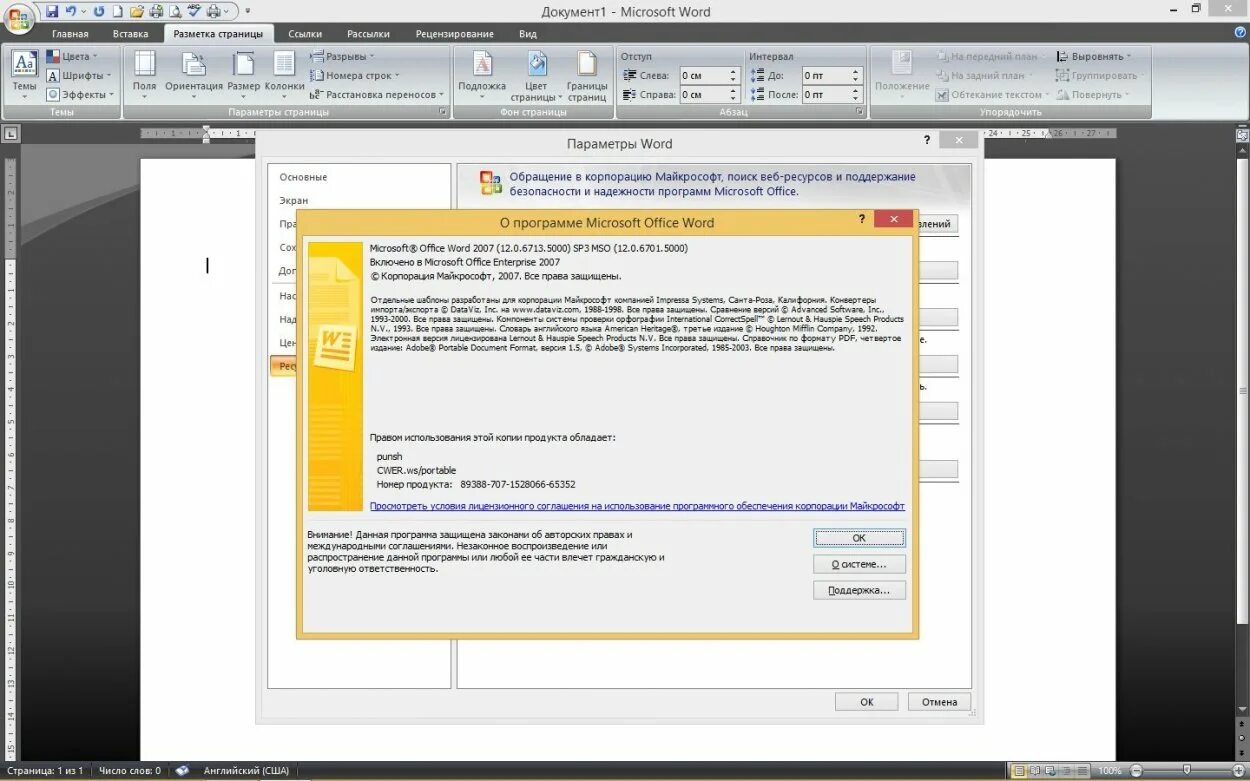Click Число слов: 0 in status bar

tap(130, 771)
